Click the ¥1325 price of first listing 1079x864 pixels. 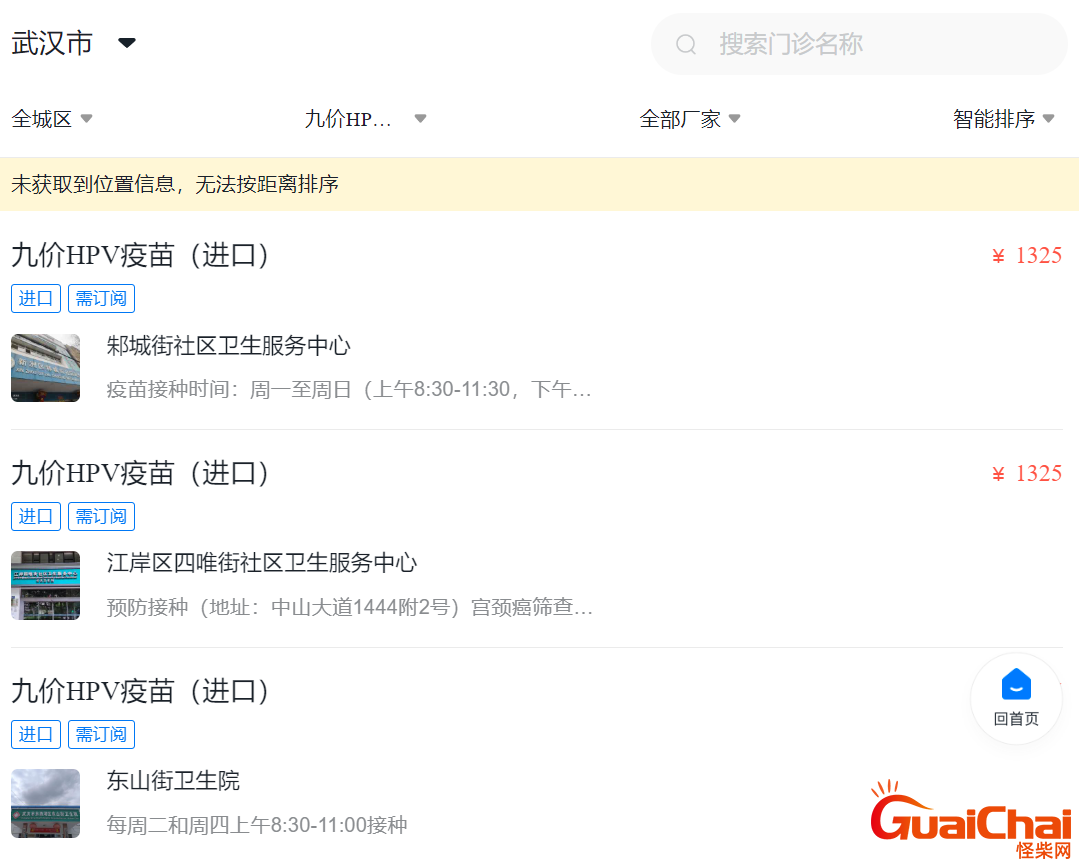[1026, 256]
